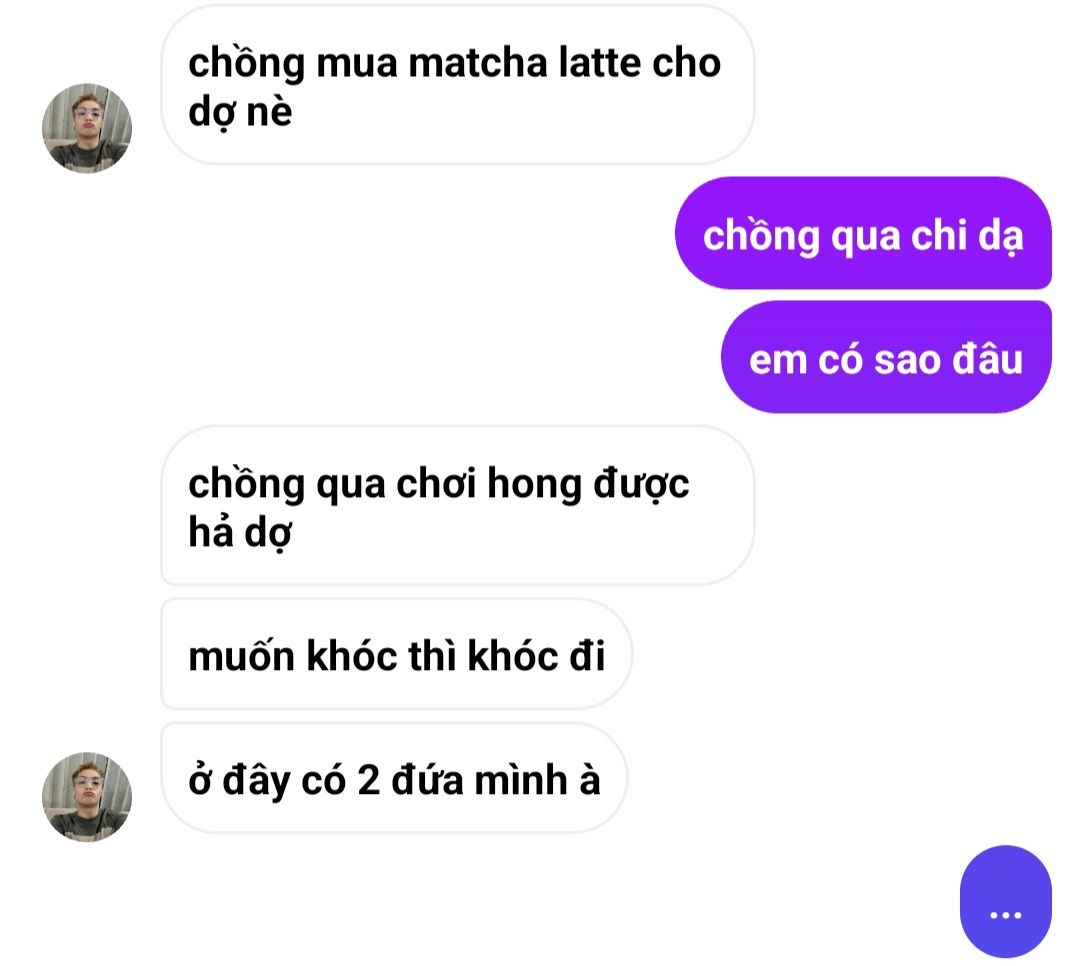The width and height of the screenshot is (1080, 966).
Task: Tap the purple bubble "em có sao đâu"
Action: (886, 357)
